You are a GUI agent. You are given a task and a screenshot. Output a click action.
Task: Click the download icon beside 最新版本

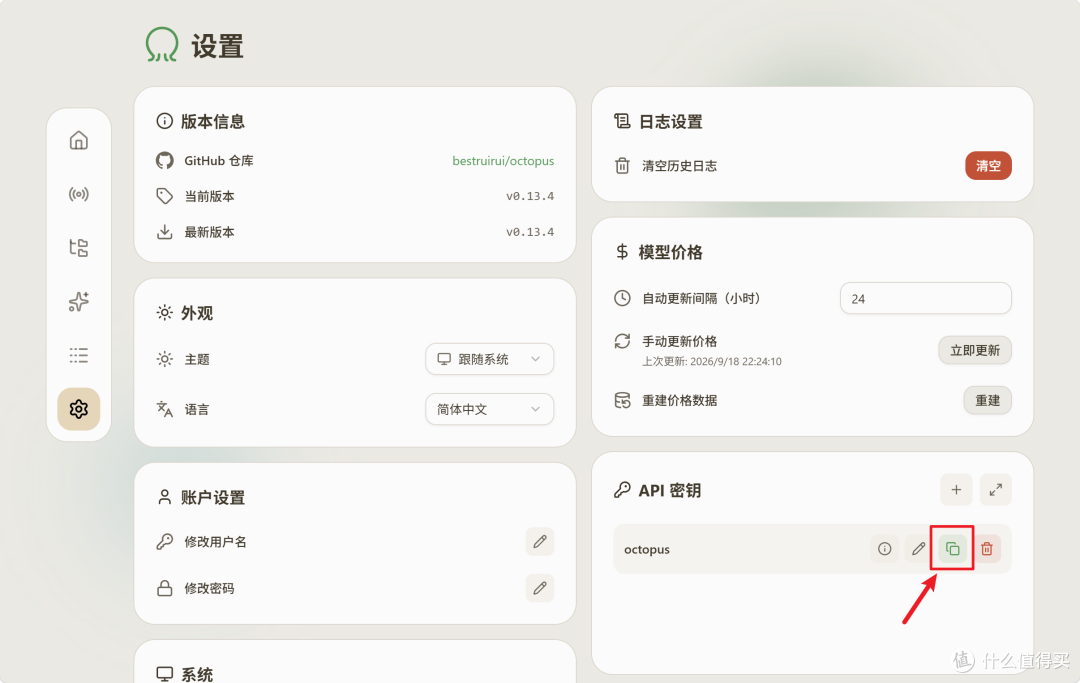point(164,232)
